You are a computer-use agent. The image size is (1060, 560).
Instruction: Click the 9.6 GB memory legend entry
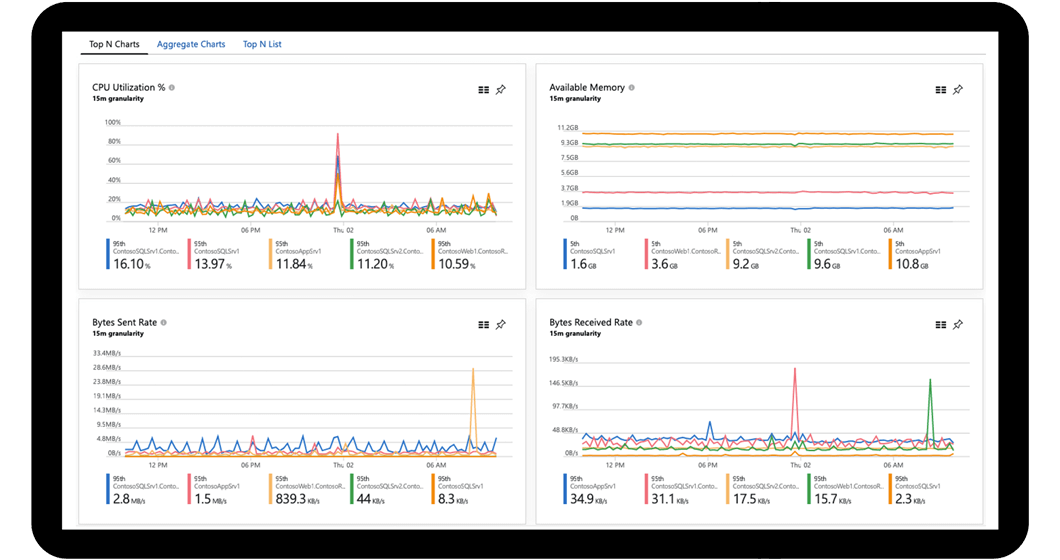845,255
